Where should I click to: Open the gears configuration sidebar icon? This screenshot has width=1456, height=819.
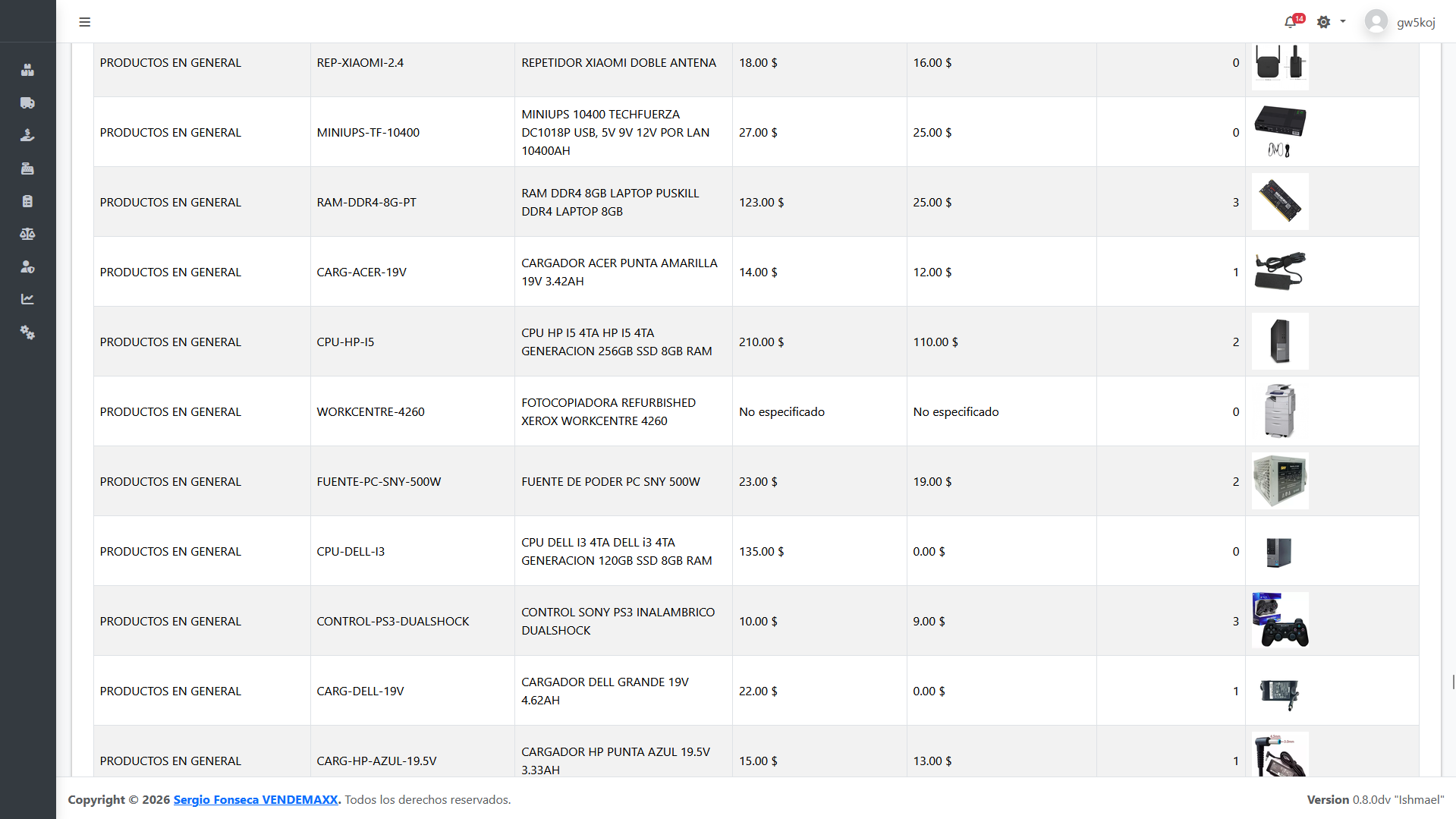pos(27,332)
